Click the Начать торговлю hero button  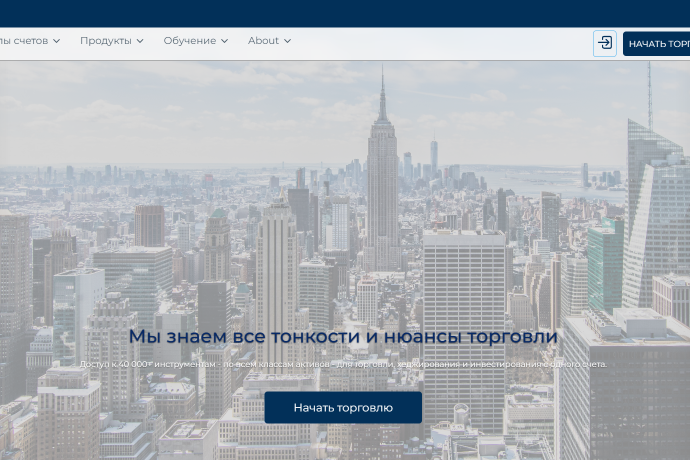click(x=343, y=408)
